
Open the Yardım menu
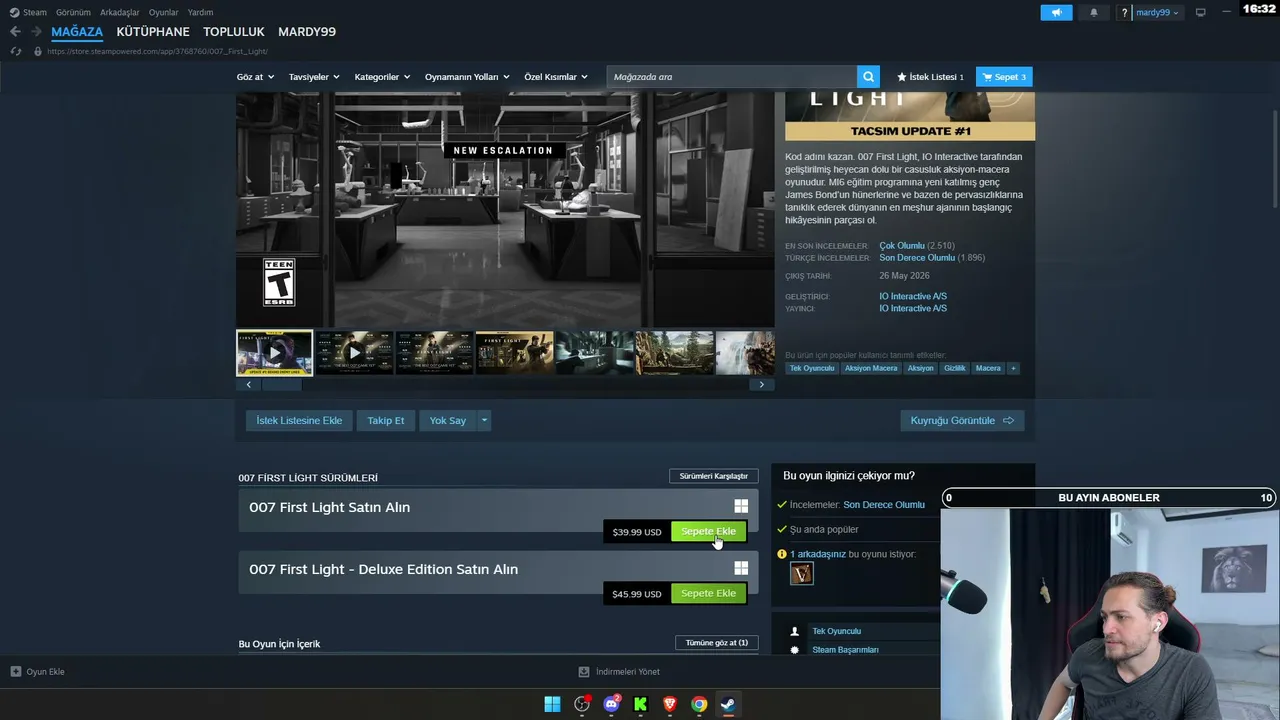[x=200, y=13]
